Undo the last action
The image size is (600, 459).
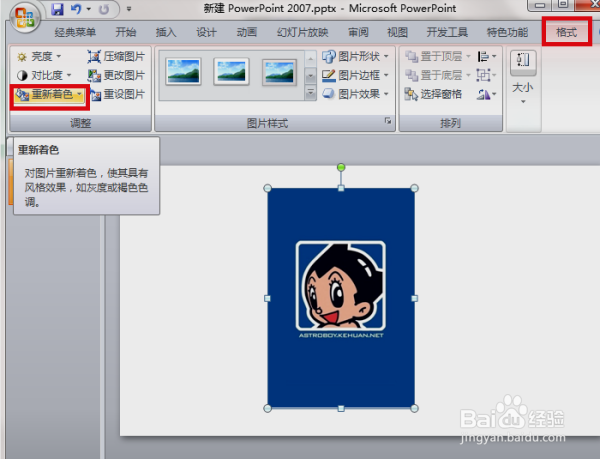click(76, 9)
